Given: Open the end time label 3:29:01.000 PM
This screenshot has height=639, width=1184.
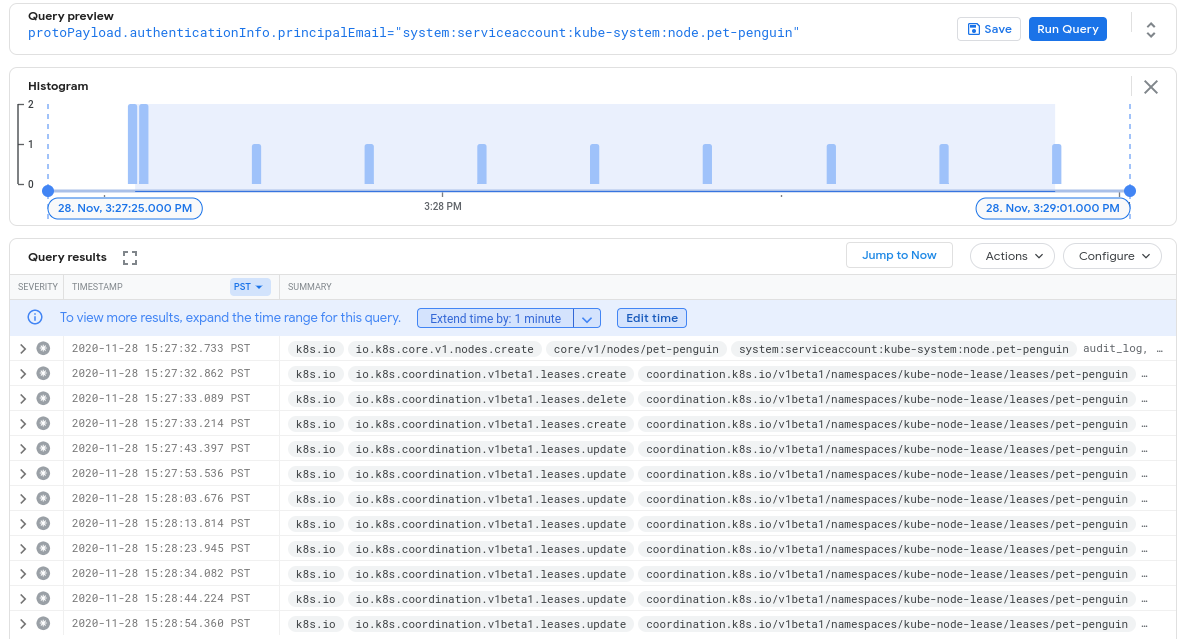Looking at the screenshot, I should coord(1053,208).
